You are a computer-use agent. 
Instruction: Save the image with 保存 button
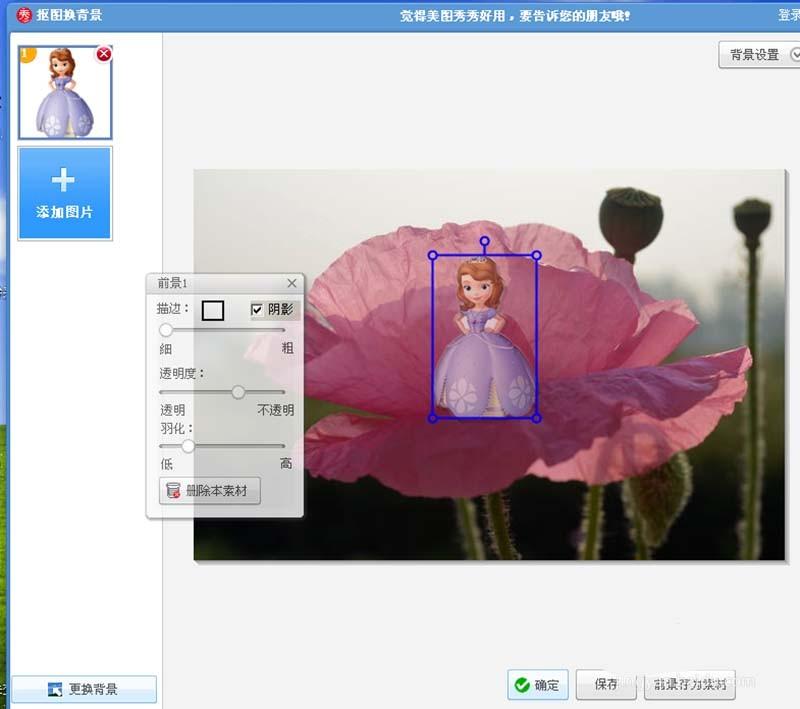[606, 685]
